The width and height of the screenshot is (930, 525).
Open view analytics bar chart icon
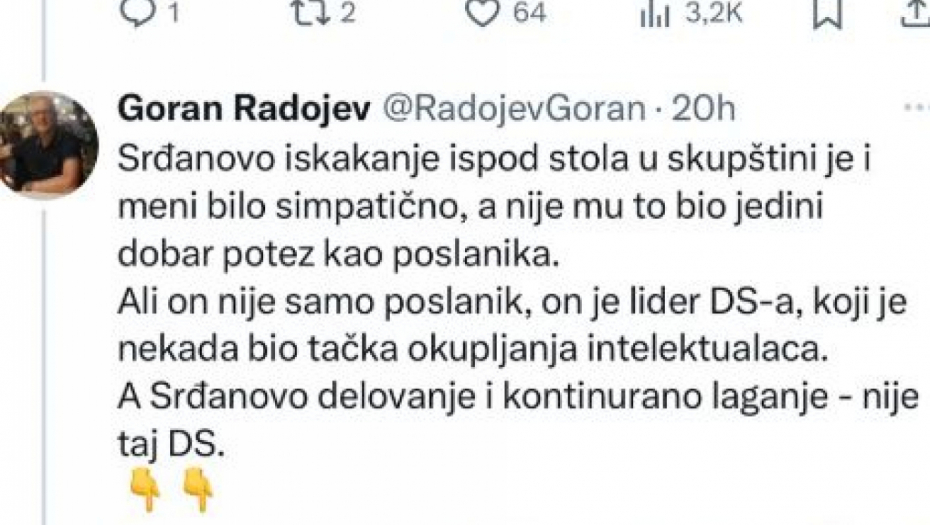point(655,15)
